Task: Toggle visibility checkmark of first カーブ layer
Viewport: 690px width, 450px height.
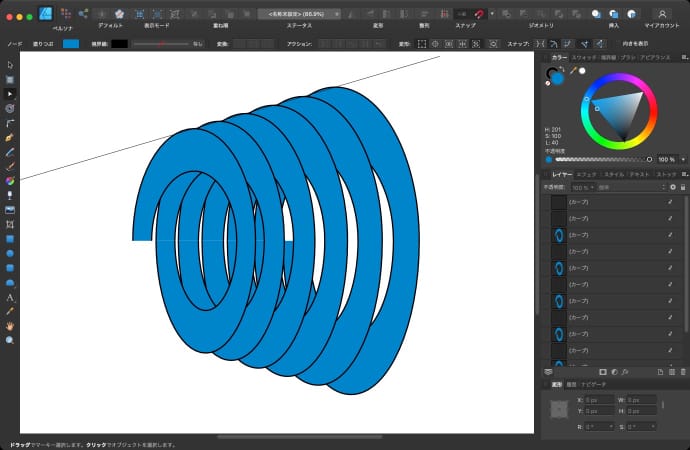Action: (x=670, y=202)
